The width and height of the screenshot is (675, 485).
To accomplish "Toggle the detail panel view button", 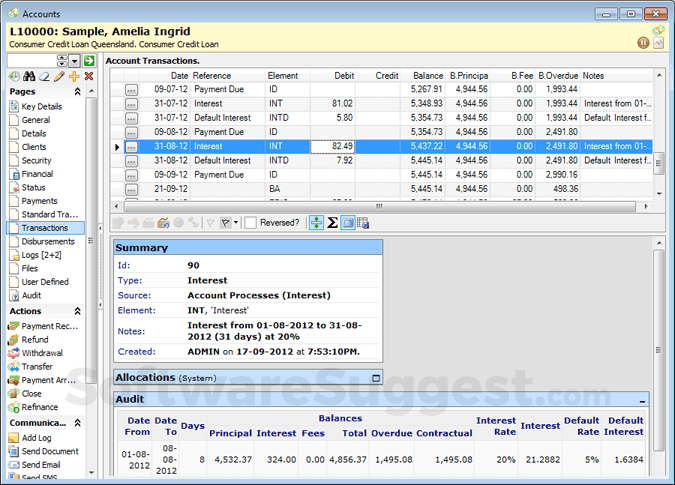I will click(x=347, y=222).
